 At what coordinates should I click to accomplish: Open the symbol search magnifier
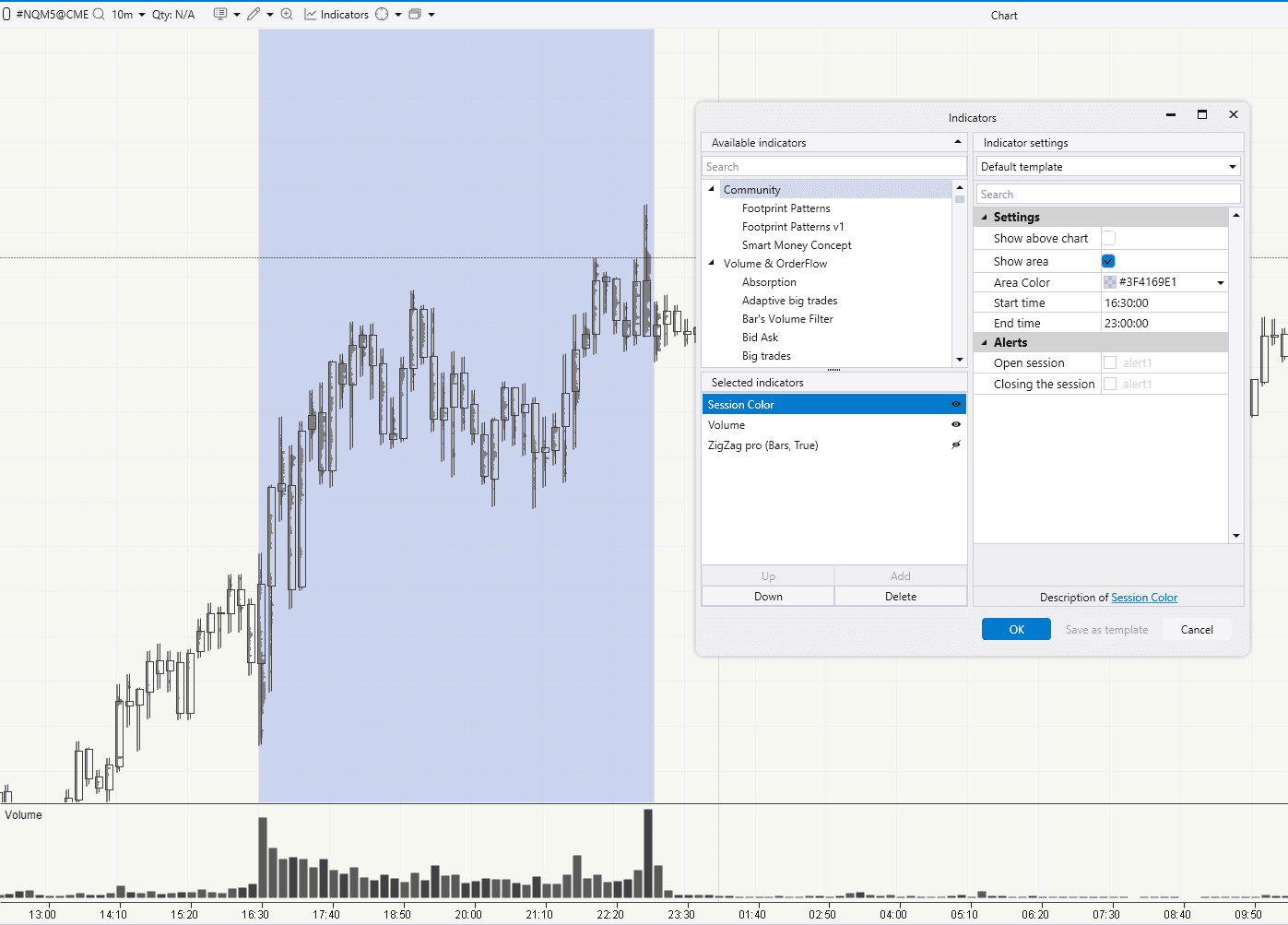pos(97,14)
